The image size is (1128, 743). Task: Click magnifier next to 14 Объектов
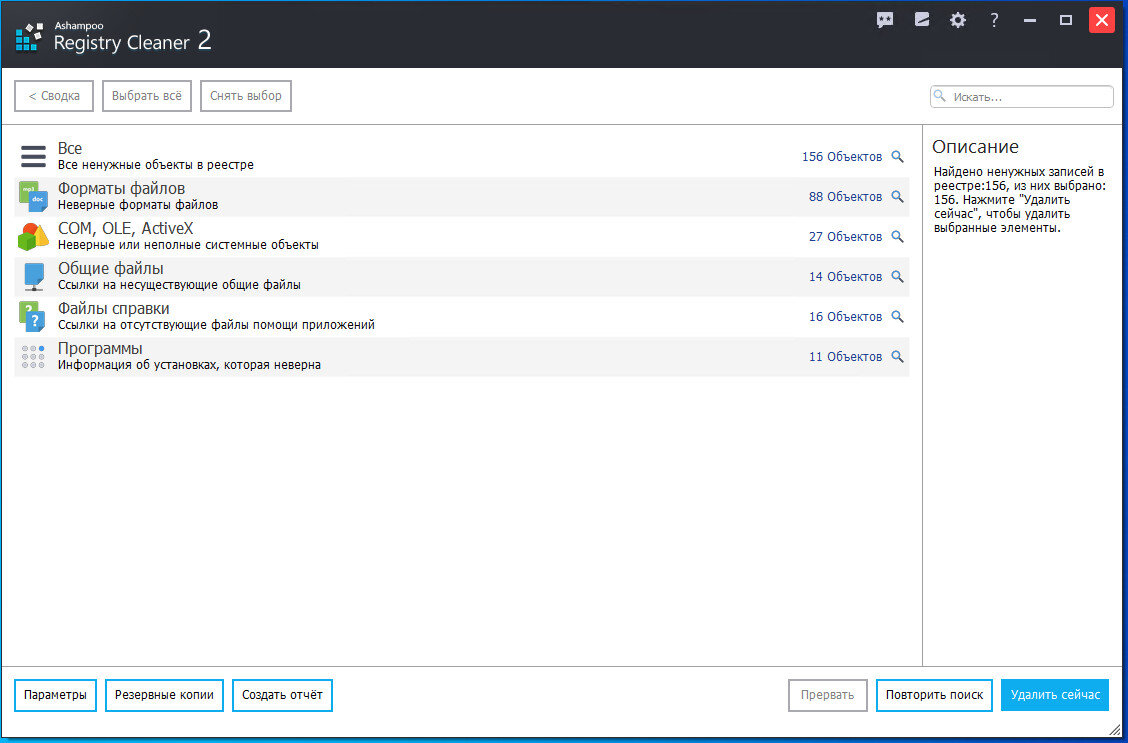[897, 276]
